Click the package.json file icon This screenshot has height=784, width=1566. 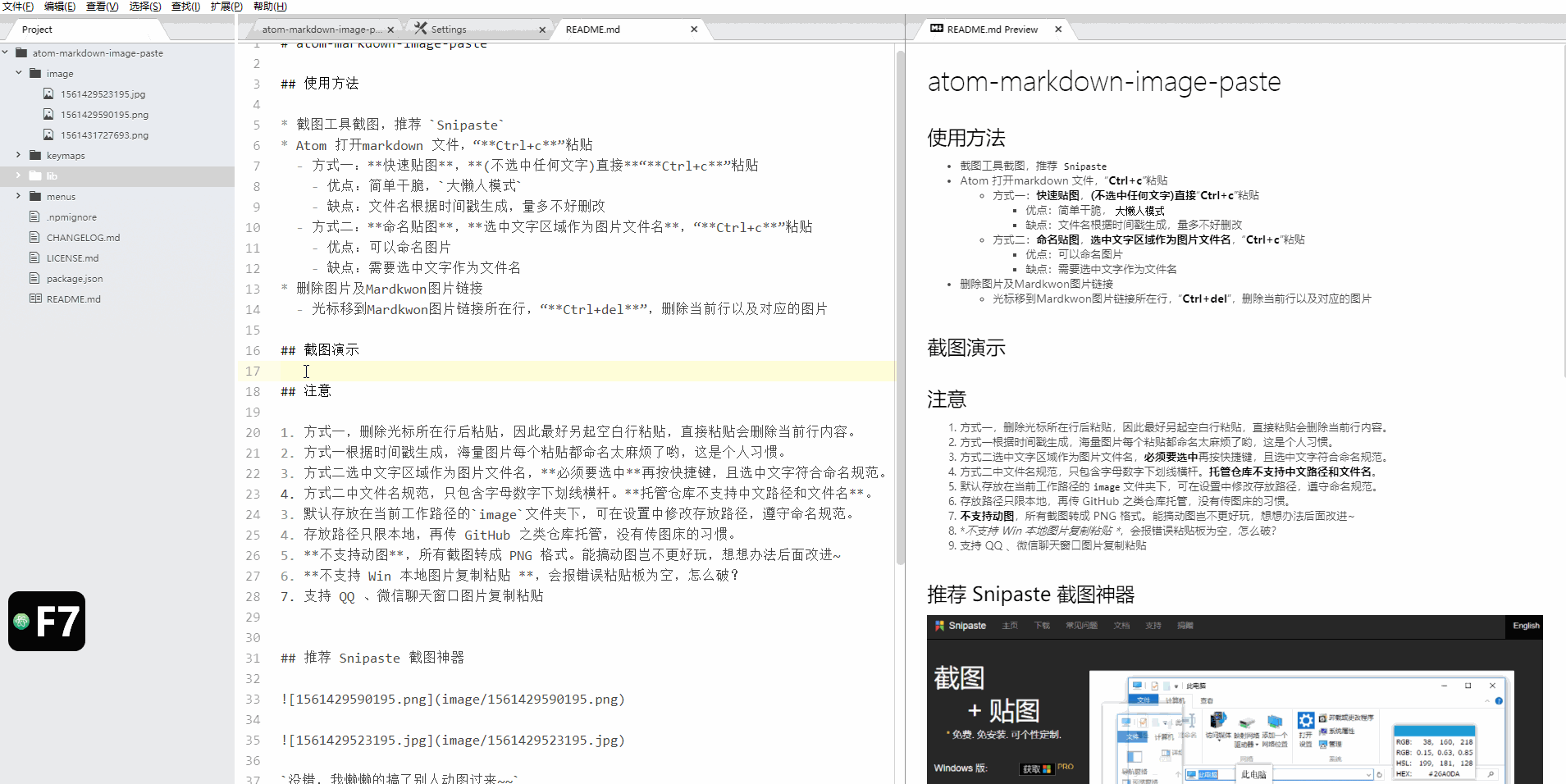[34, 278]
